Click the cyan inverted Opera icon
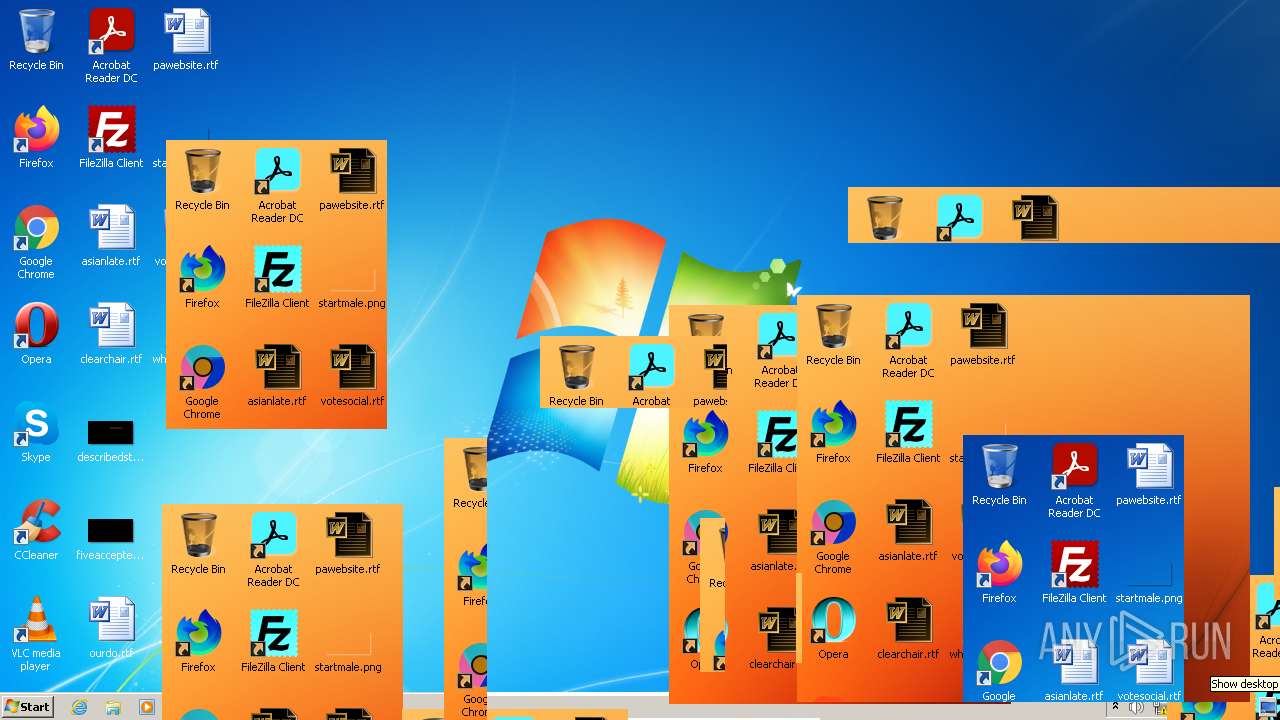Image resolution: width=1280 pixels, height=720 pixels. [833, 629]
